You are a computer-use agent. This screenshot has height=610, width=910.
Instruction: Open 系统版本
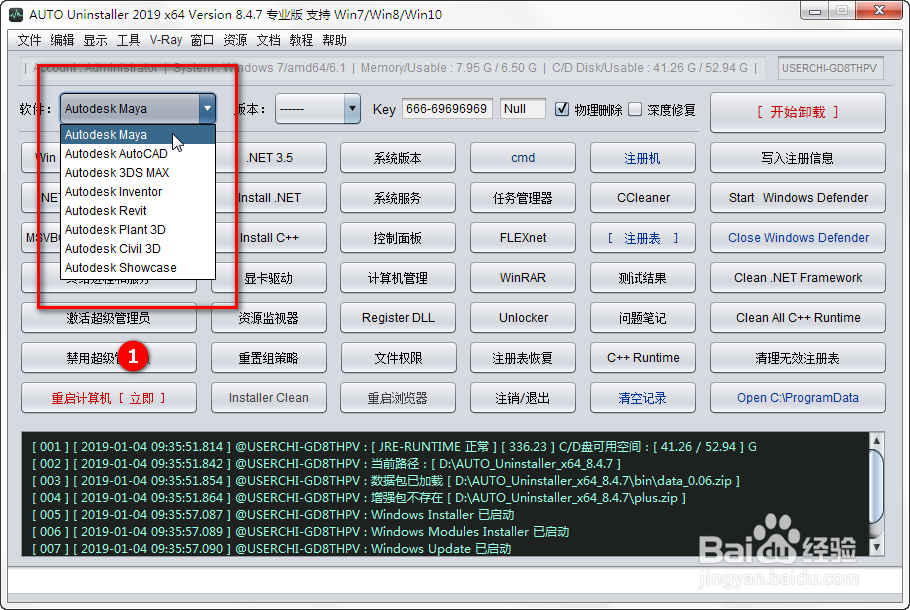coord(398,158)
